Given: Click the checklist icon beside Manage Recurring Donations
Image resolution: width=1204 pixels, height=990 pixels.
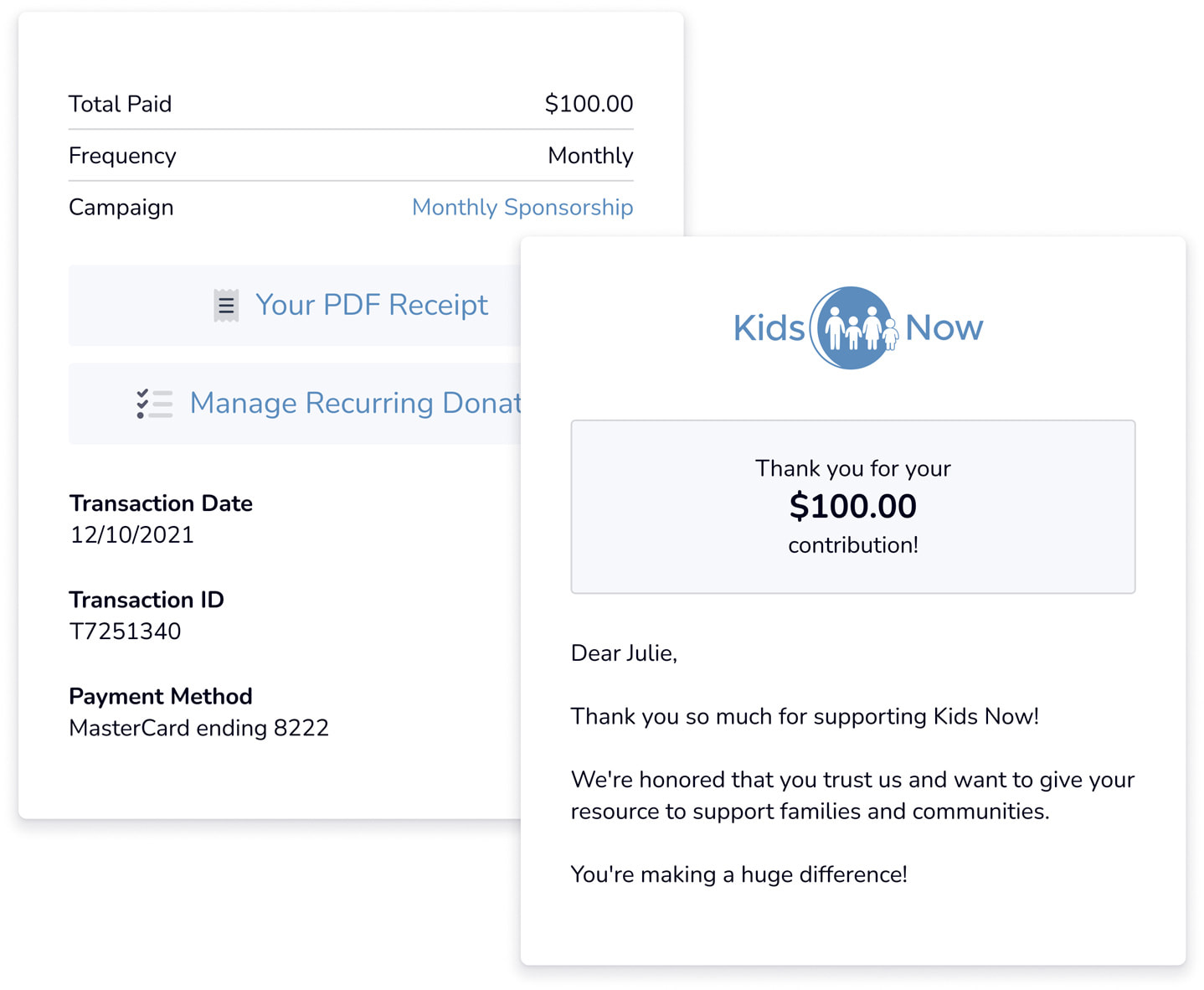Looking at the screenshot, I should coord(155,404).
